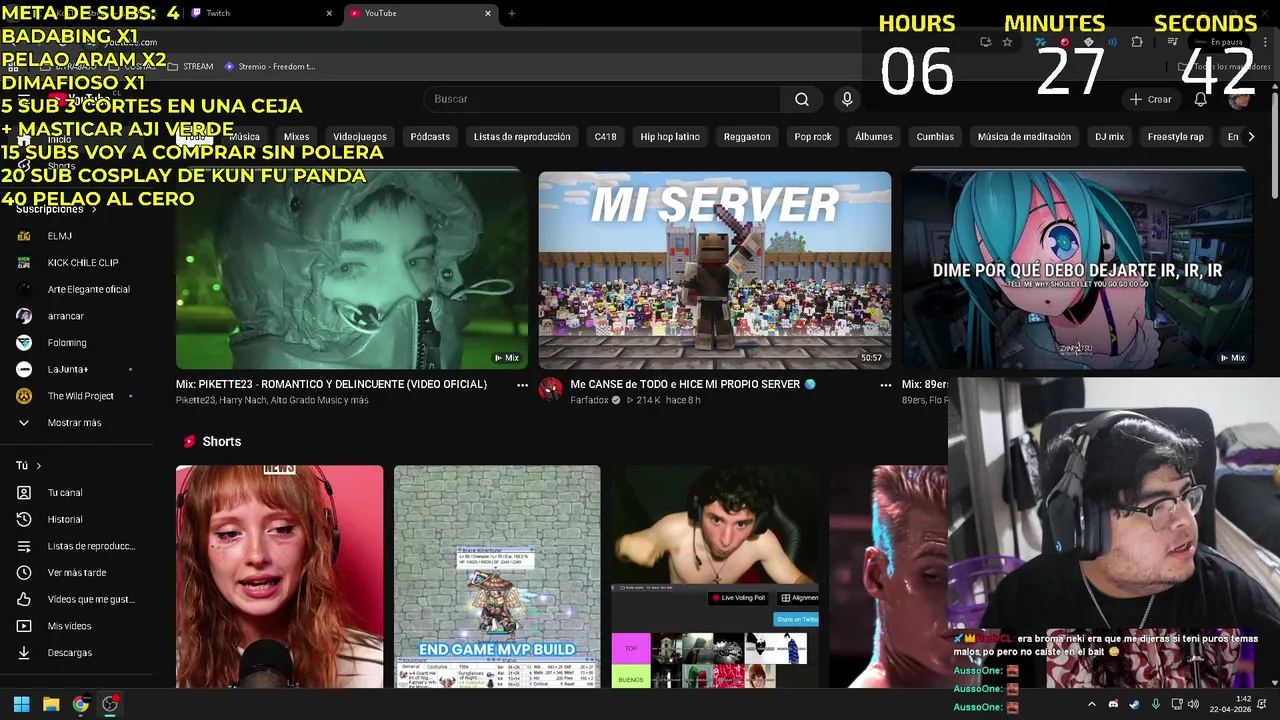Bookmark this page with the star icon
This screenshot has height=720, width=1280.
tap(1007, 42)
